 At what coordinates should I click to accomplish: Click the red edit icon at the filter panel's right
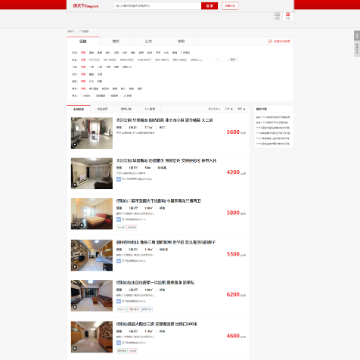click(x=270, y=41)
